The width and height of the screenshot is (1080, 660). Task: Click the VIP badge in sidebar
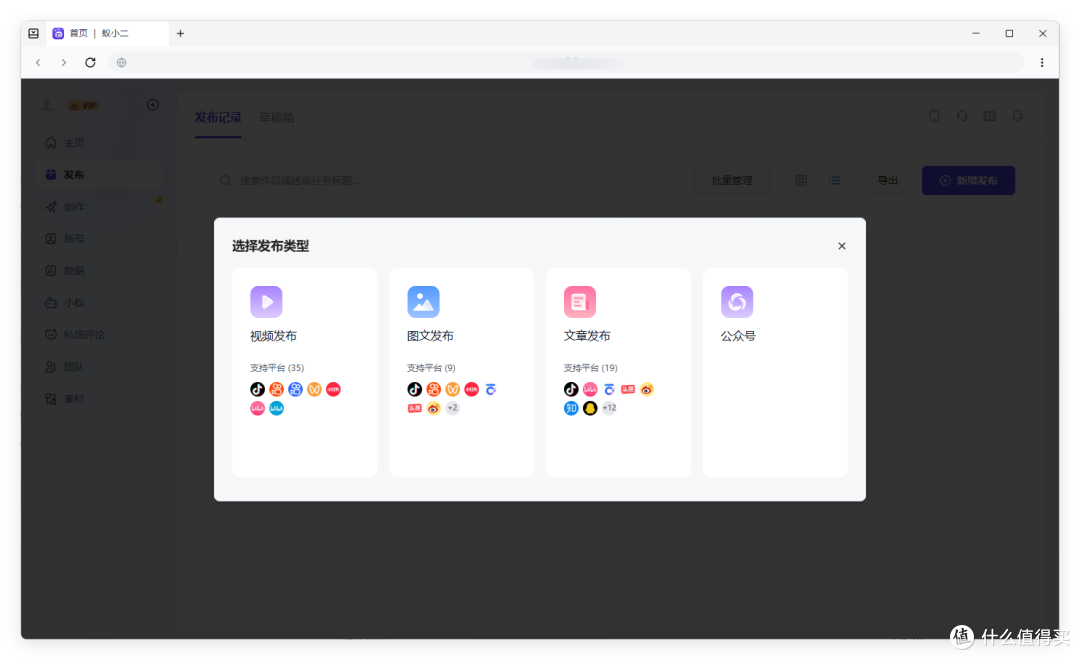tap(83, 105)
